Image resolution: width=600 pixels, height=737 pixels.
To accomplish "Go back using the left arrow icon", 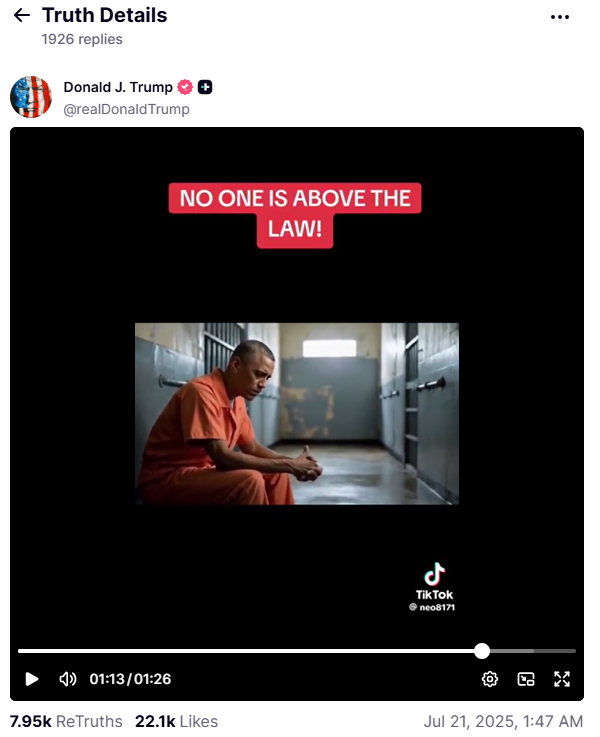I will pos(22,16).
